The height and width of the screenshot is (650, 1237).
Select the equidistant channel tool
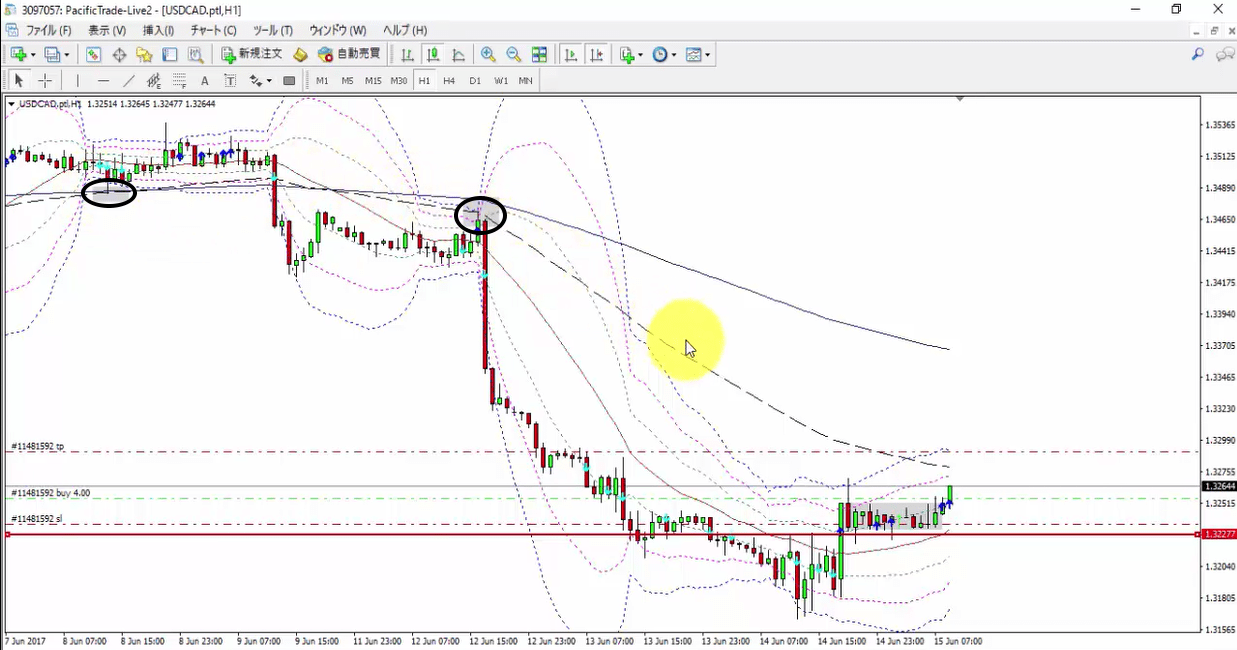tap(154, 81)
